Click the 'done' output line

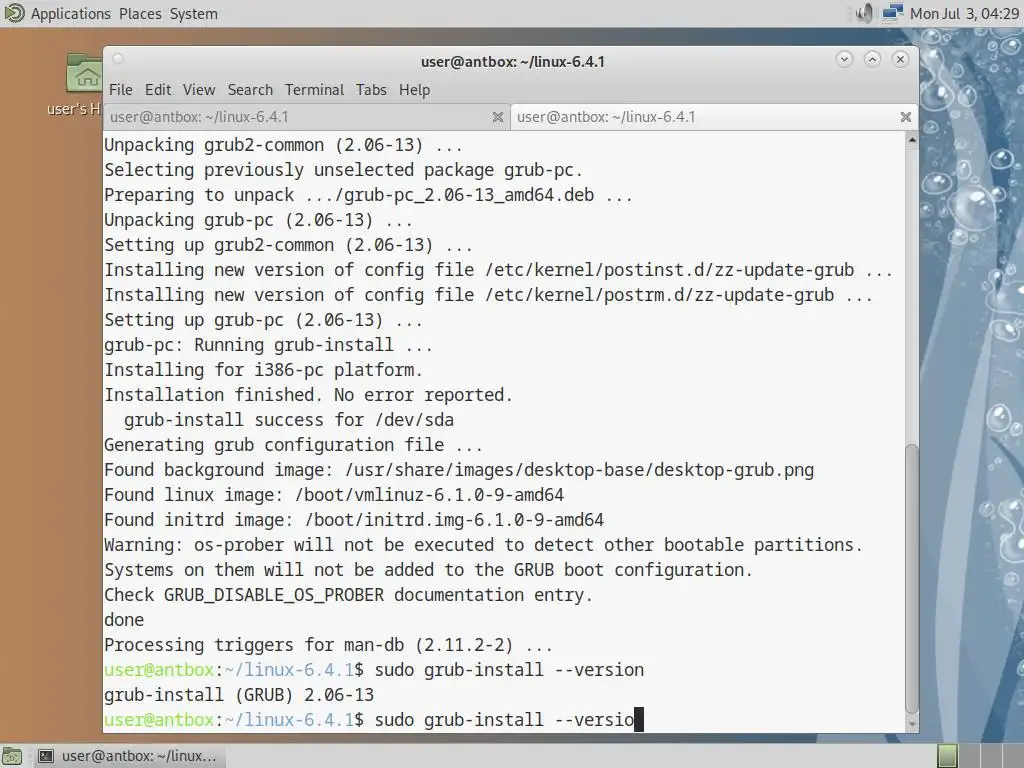tap(124, 620)
